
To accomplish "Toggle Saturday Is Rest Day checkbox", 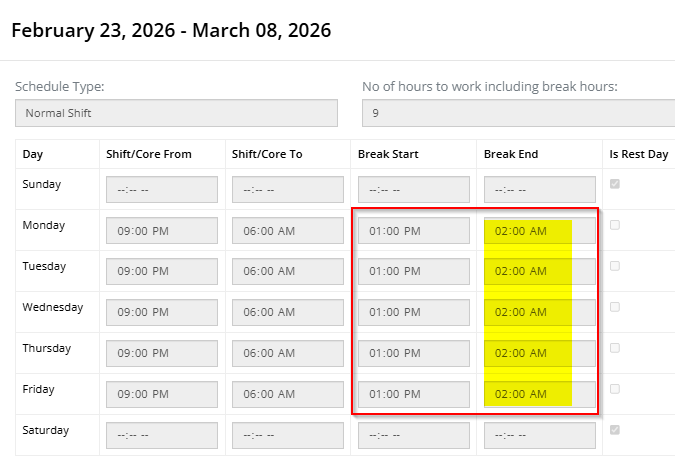I will click(615, 430).
